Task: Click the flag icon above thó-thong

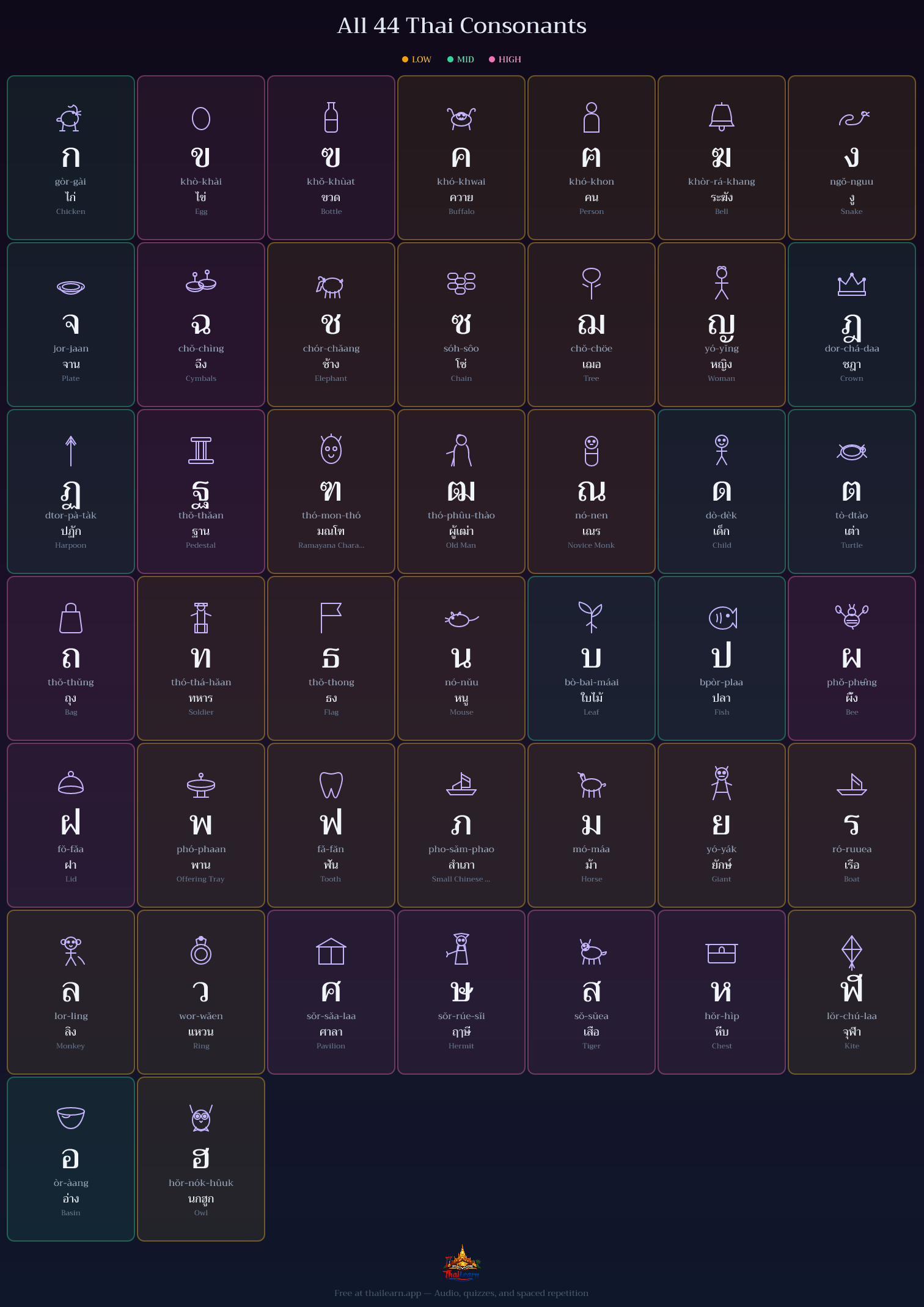Action: coord(331,617)
